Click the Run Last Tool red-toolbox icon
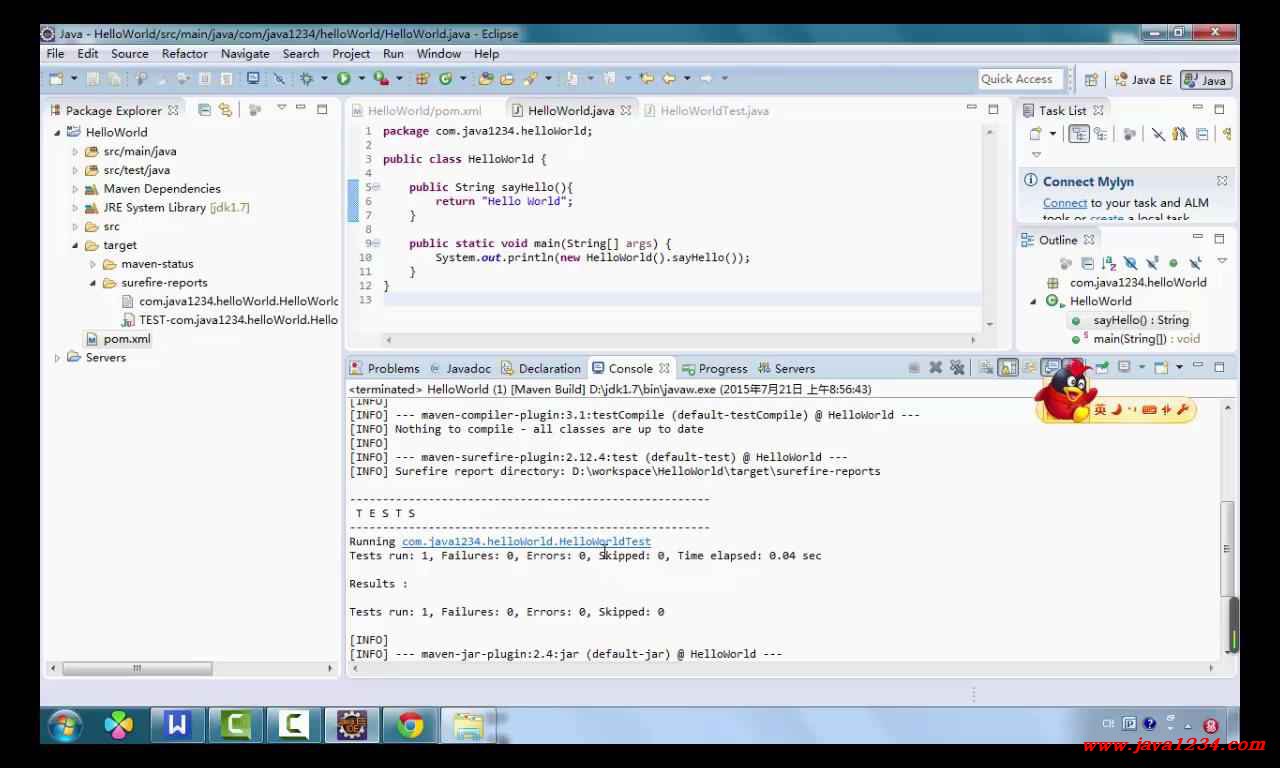This screenshot has width=1280, height=768. pyautogui.click(x=381, y=79)
